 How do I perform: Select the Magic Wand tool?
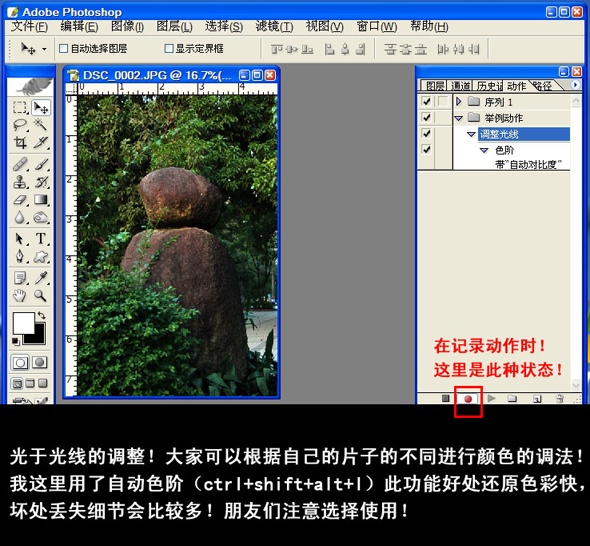(x=41, y=125)
